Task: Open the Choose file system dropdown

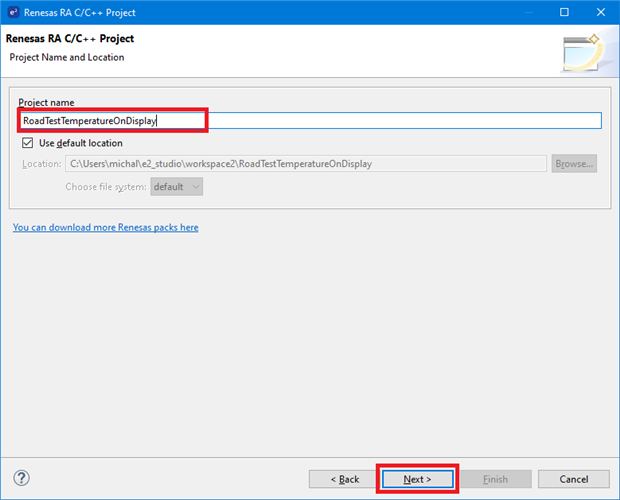Action: coord(176,187)
